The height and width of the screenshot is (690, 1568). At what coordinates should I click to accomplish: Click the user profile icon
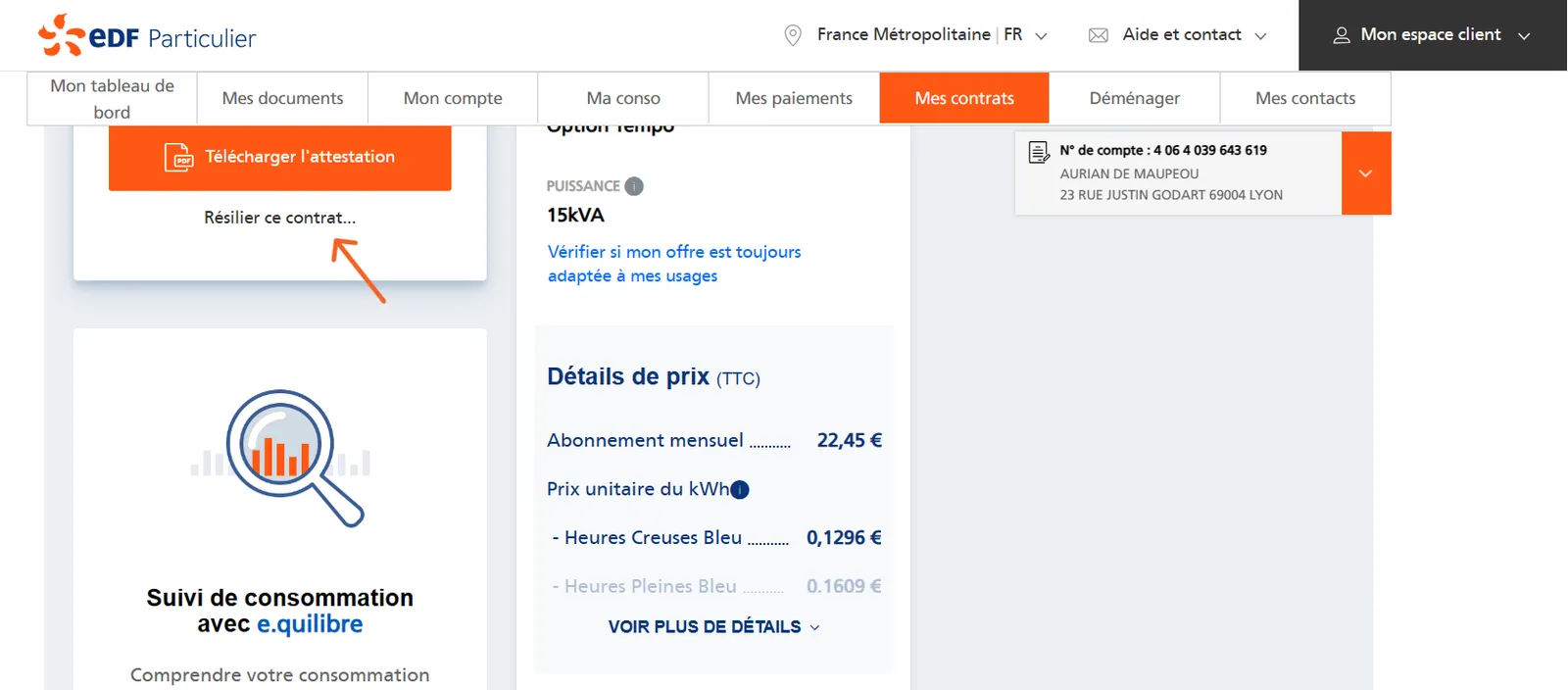click(1341, 35)
